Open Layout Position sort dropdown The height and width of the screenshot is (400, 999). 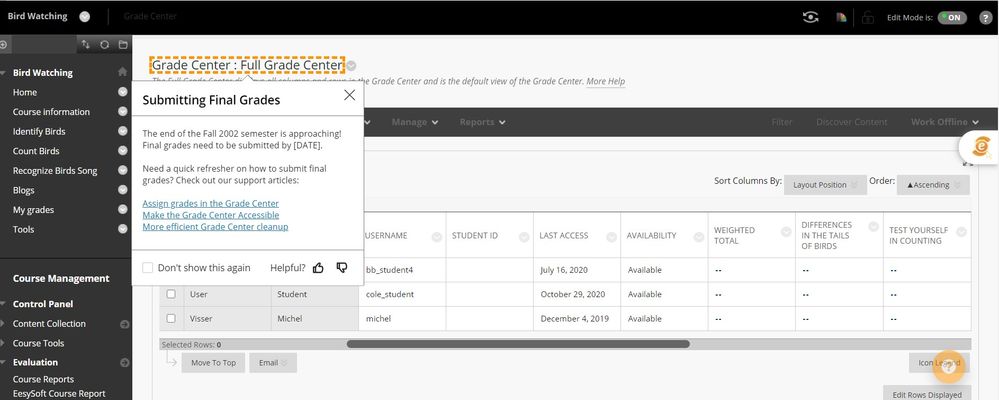tap(825, 185)
